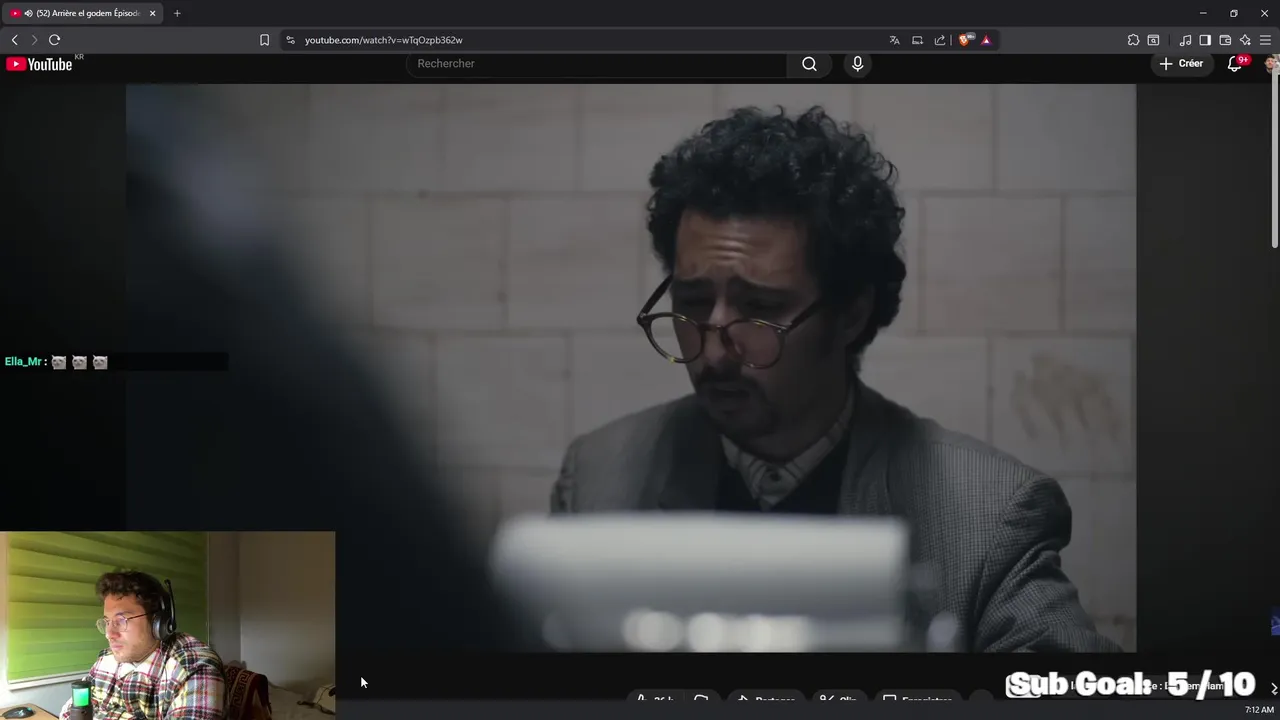The image size is (1280, 720).
Task: Select the 'Arrière el godem' browser tab
Action: [82, 13]
